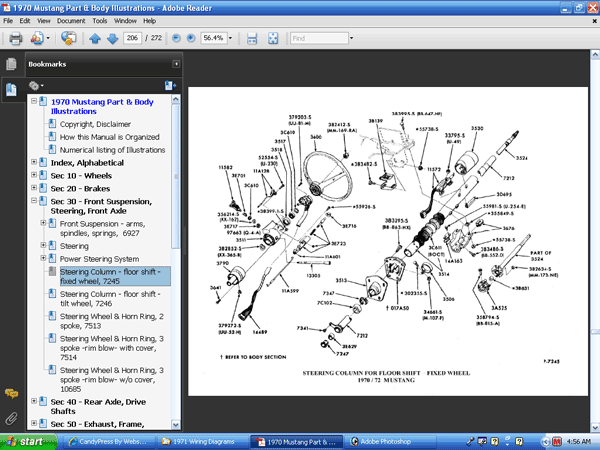The image size is (600, 450).
Task: Open the email/send document icon
Action: (37, 38)
